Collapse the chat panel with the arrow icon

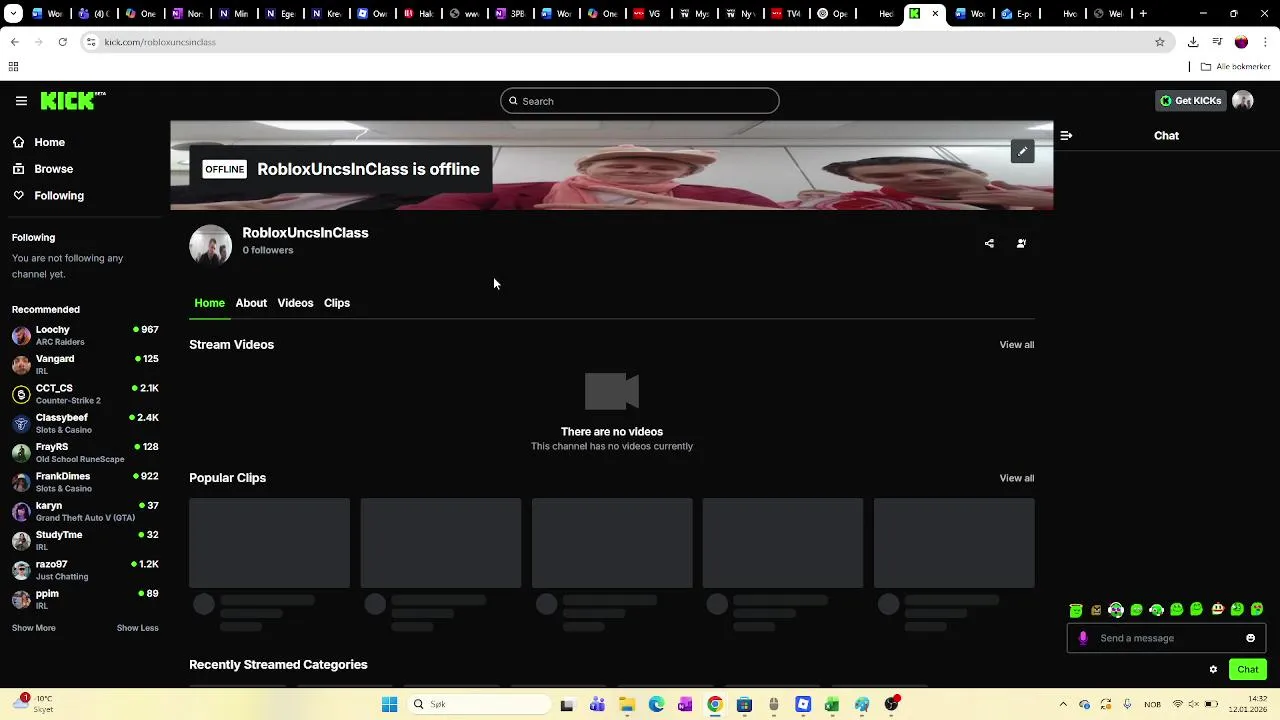1066,135
